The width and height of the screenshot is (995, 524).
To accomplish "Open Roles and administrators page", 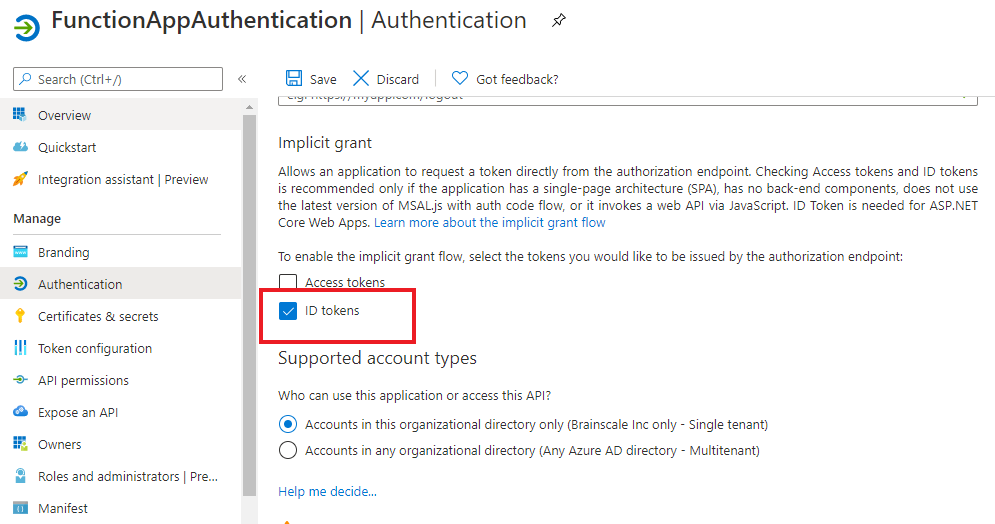I will 121,476.
